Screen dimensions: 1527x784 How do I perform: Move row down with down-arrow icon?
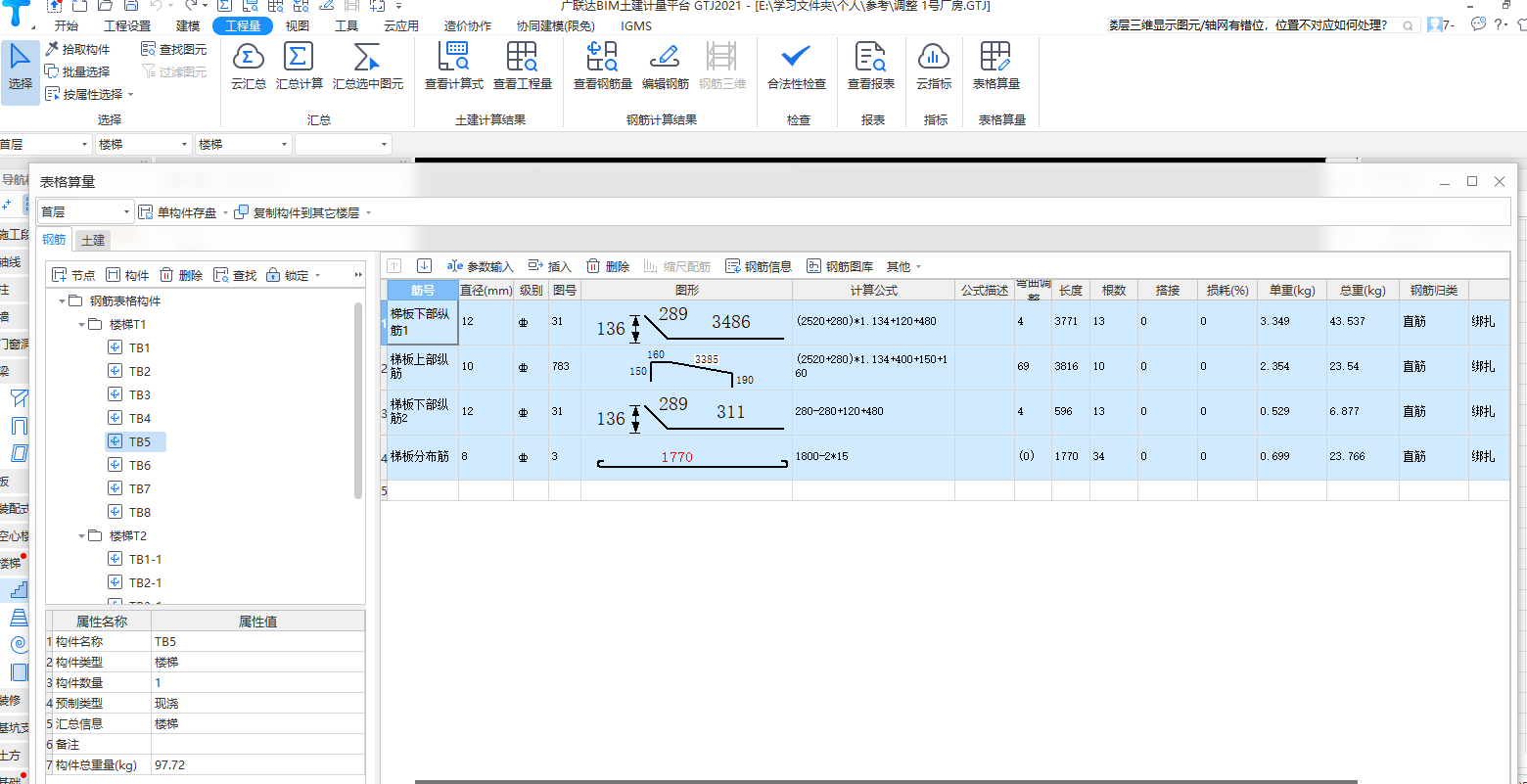pos(424,265)
